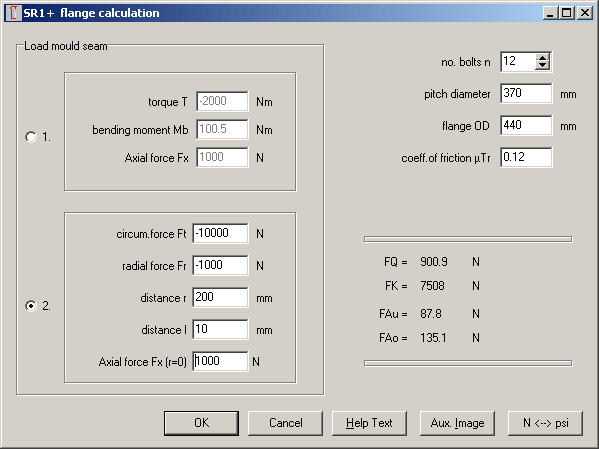This screenshot has height=449, width=599.
Task: Select radio option 1 for torque load
Action: pos(31,137)
